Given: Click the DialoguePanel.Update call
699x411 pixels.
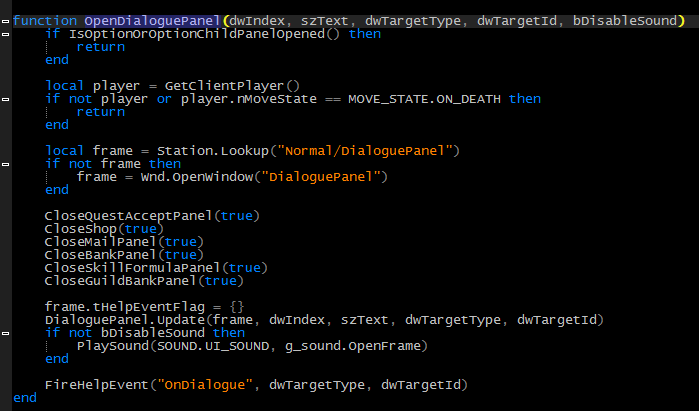Looking at the screenshot, I should tap(324, 320).
